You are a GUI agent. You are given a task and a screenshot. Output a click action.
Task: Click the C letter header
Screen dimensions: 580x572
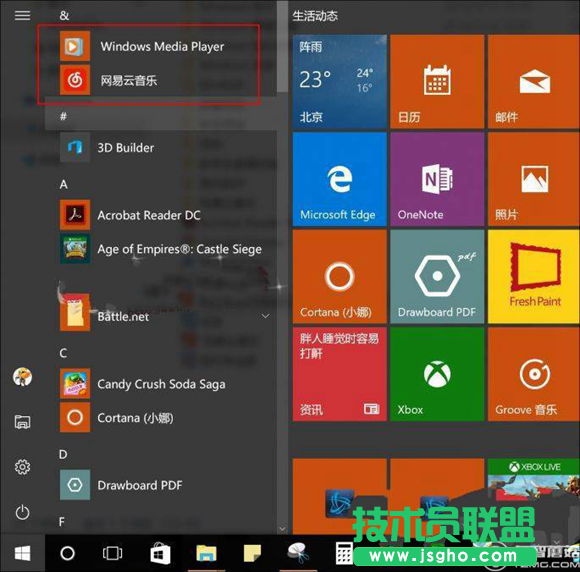click(63, 353)
